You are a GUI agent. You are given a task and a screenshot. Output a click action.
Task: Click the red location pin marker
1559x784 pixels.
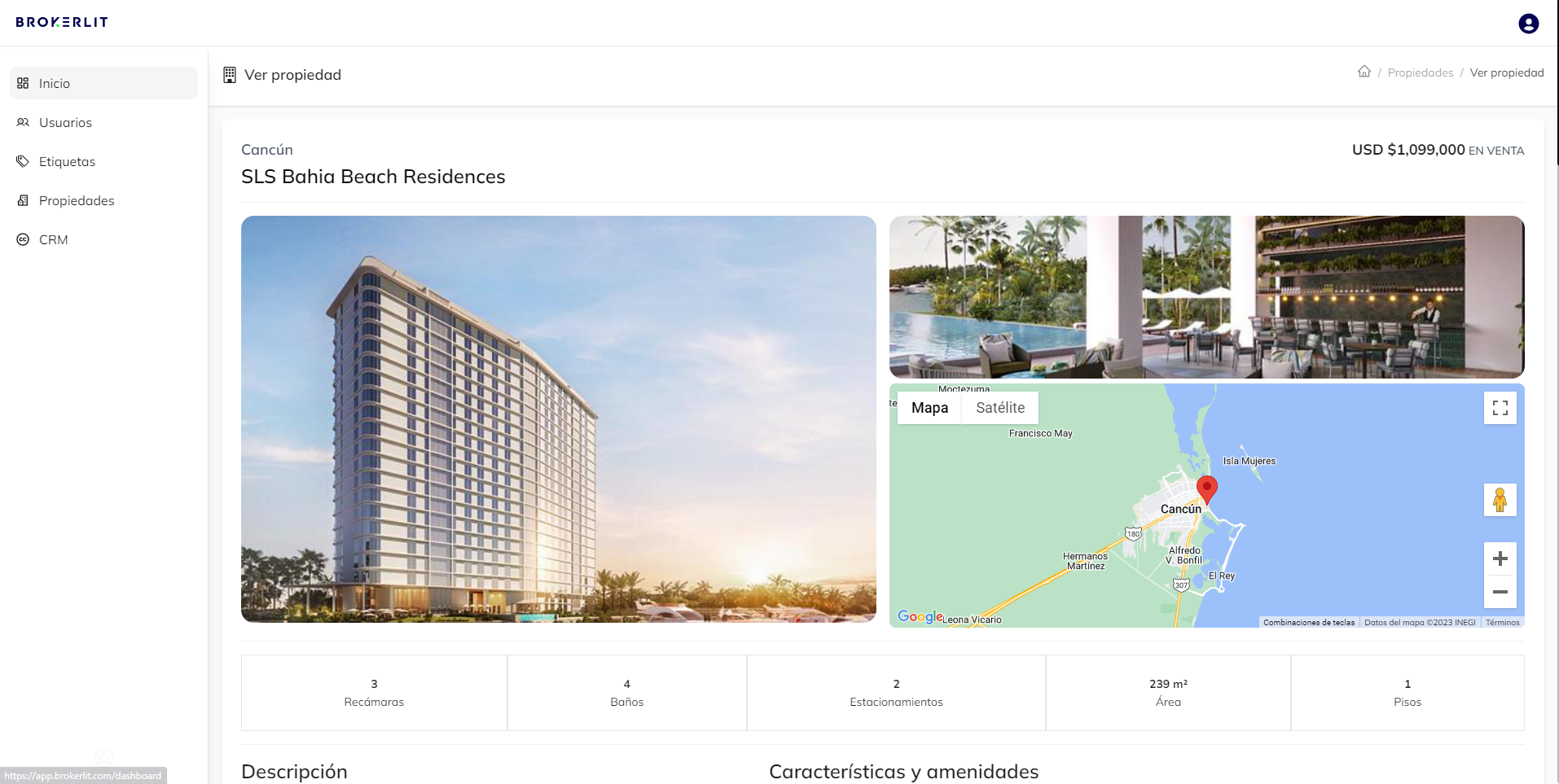(x=1207, y=489)
